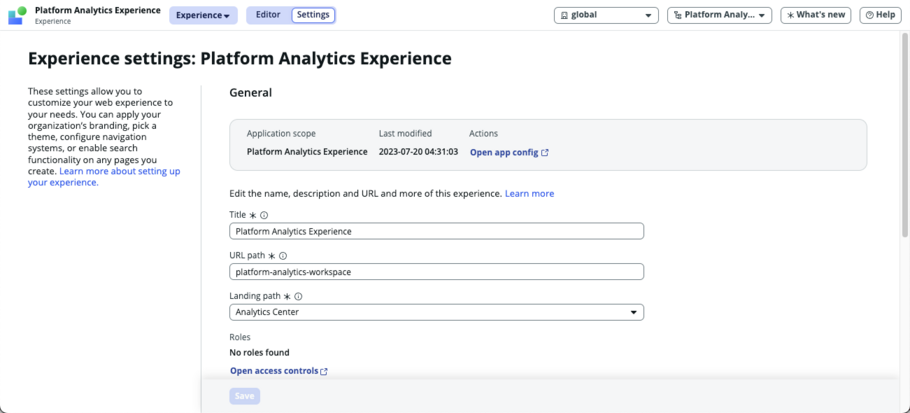The width and height of the screenshot is (910, 413).
Task: Click Platform Analytics Experience title in header
Action: (98, 10)
